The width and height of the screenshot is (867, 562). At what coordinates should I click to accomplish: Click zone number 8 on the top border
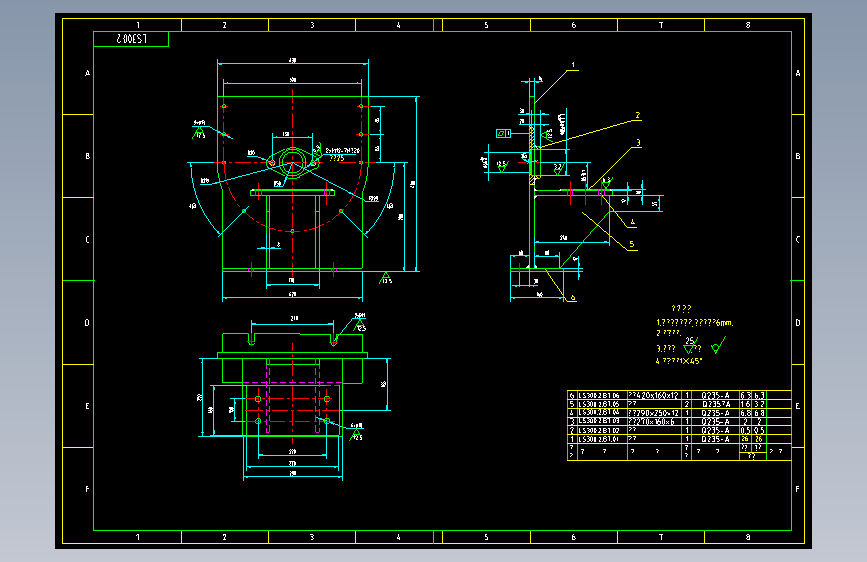pyautogui.click(x=748, y=25)
